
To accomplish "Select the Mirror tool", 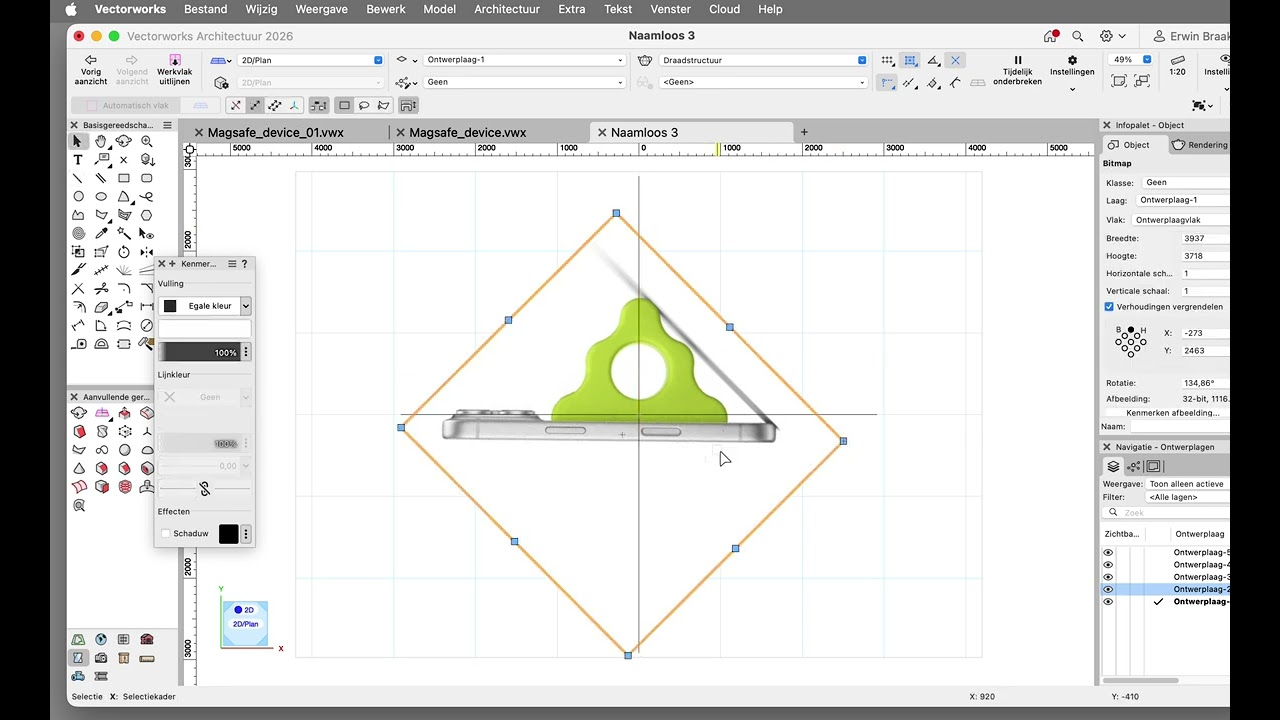I will coord(147,252).
